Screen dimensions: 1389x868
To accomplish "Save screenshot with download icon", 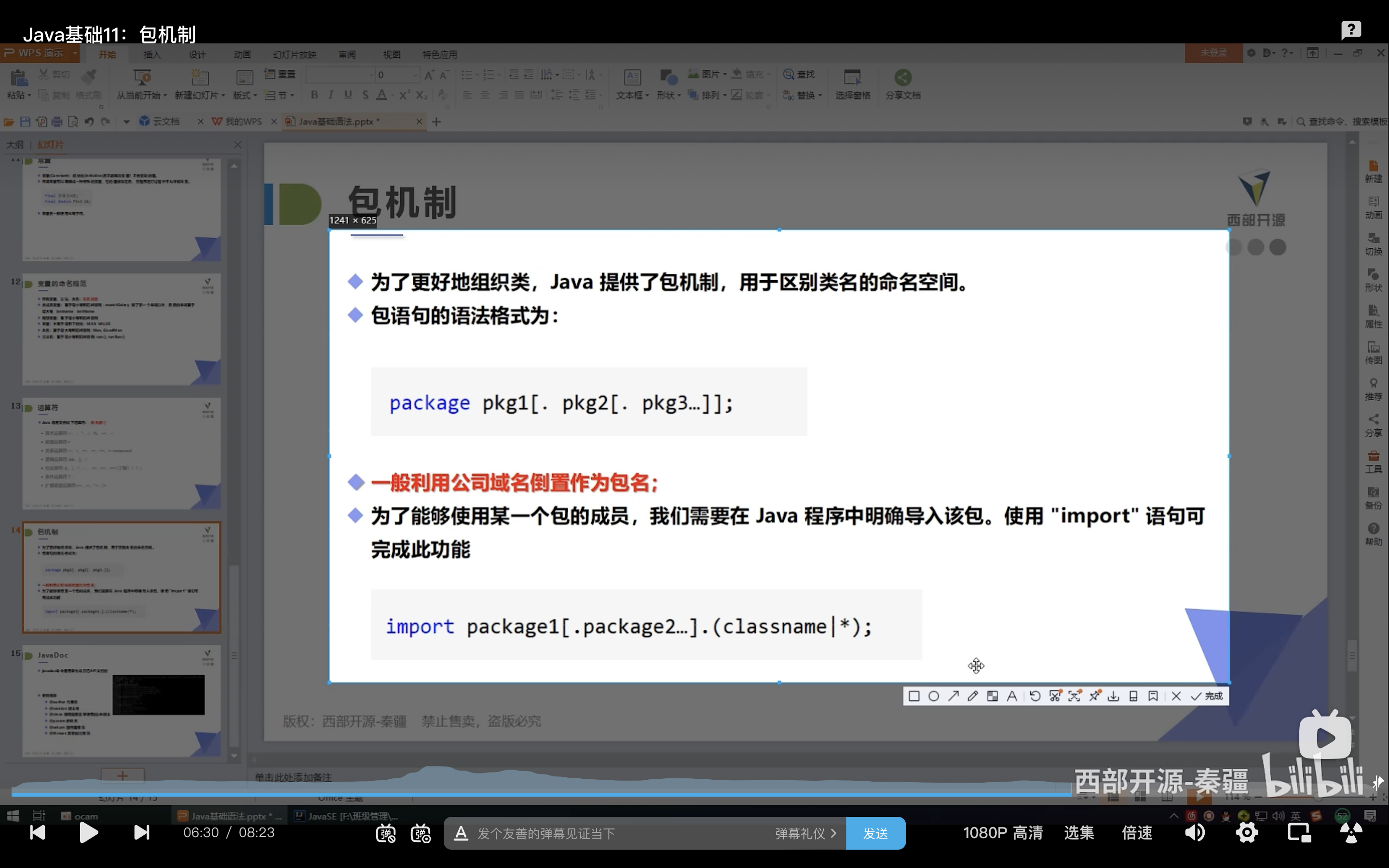I will pos(1114,696).
